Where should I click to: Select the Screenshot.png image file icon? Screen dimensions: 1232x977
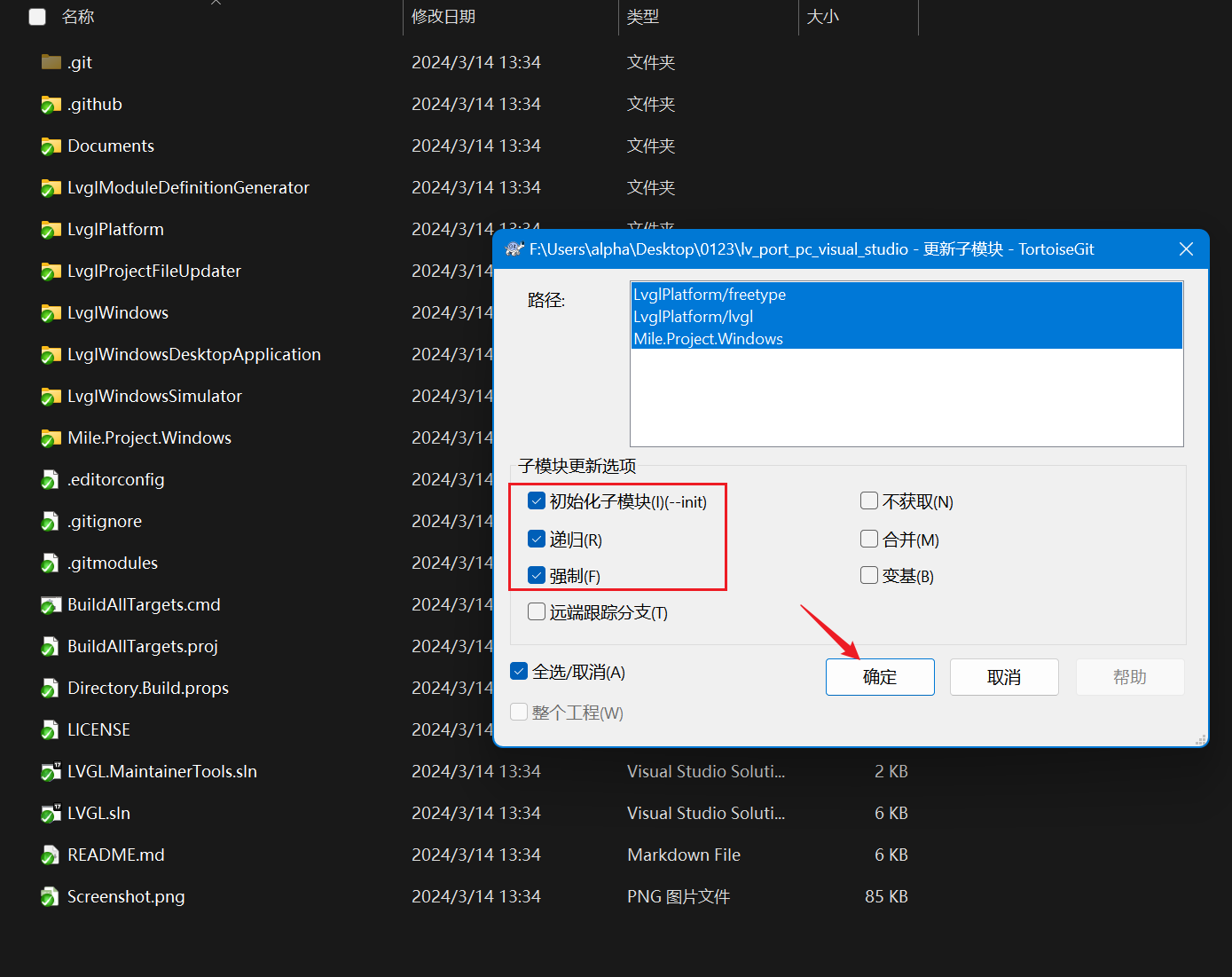point(50,896)
